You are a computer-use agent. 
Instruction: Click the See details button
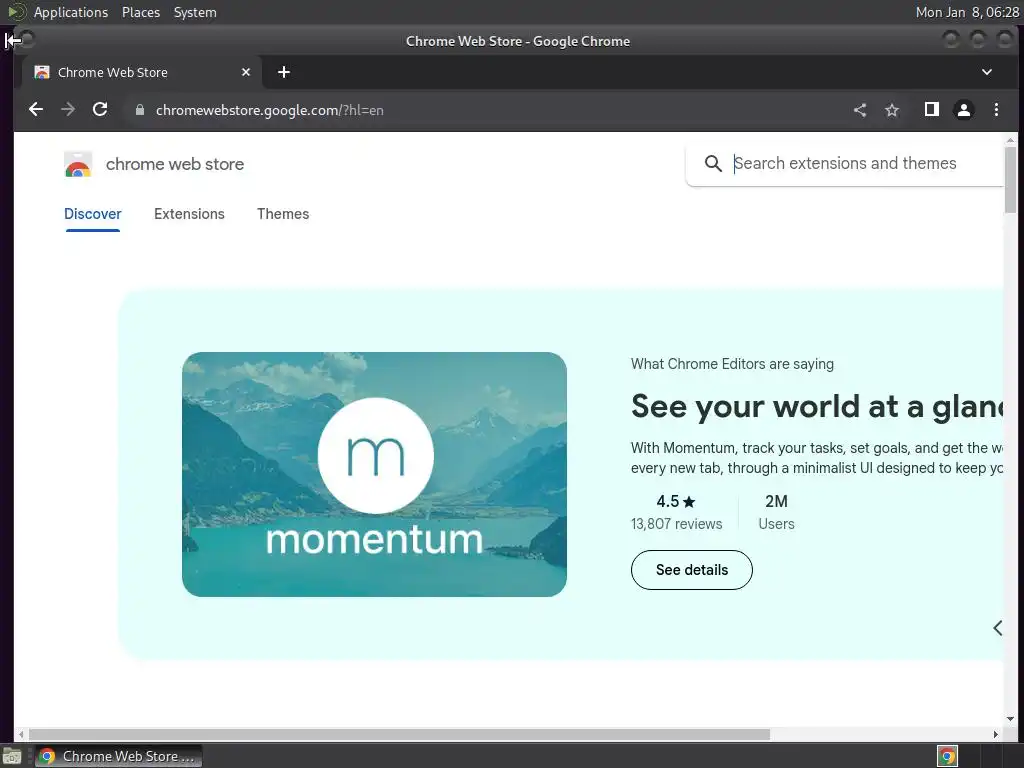point(692,569)
